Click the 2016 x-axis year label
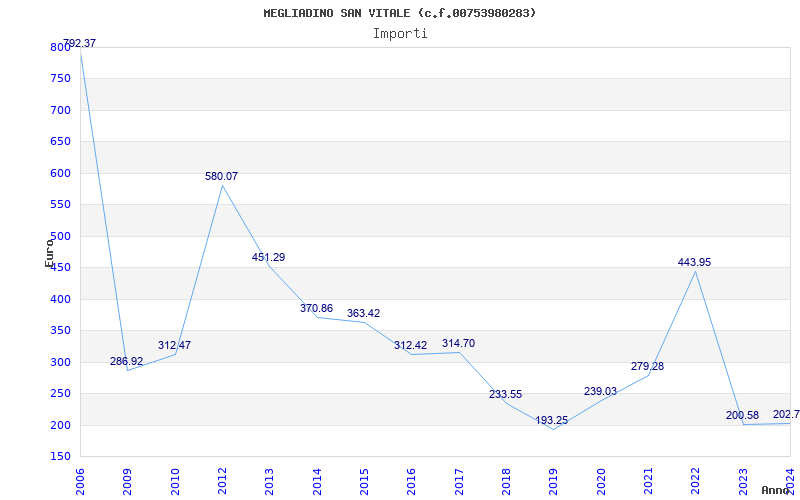This screenshot has width=800, height=500. [x=412, y=482]
